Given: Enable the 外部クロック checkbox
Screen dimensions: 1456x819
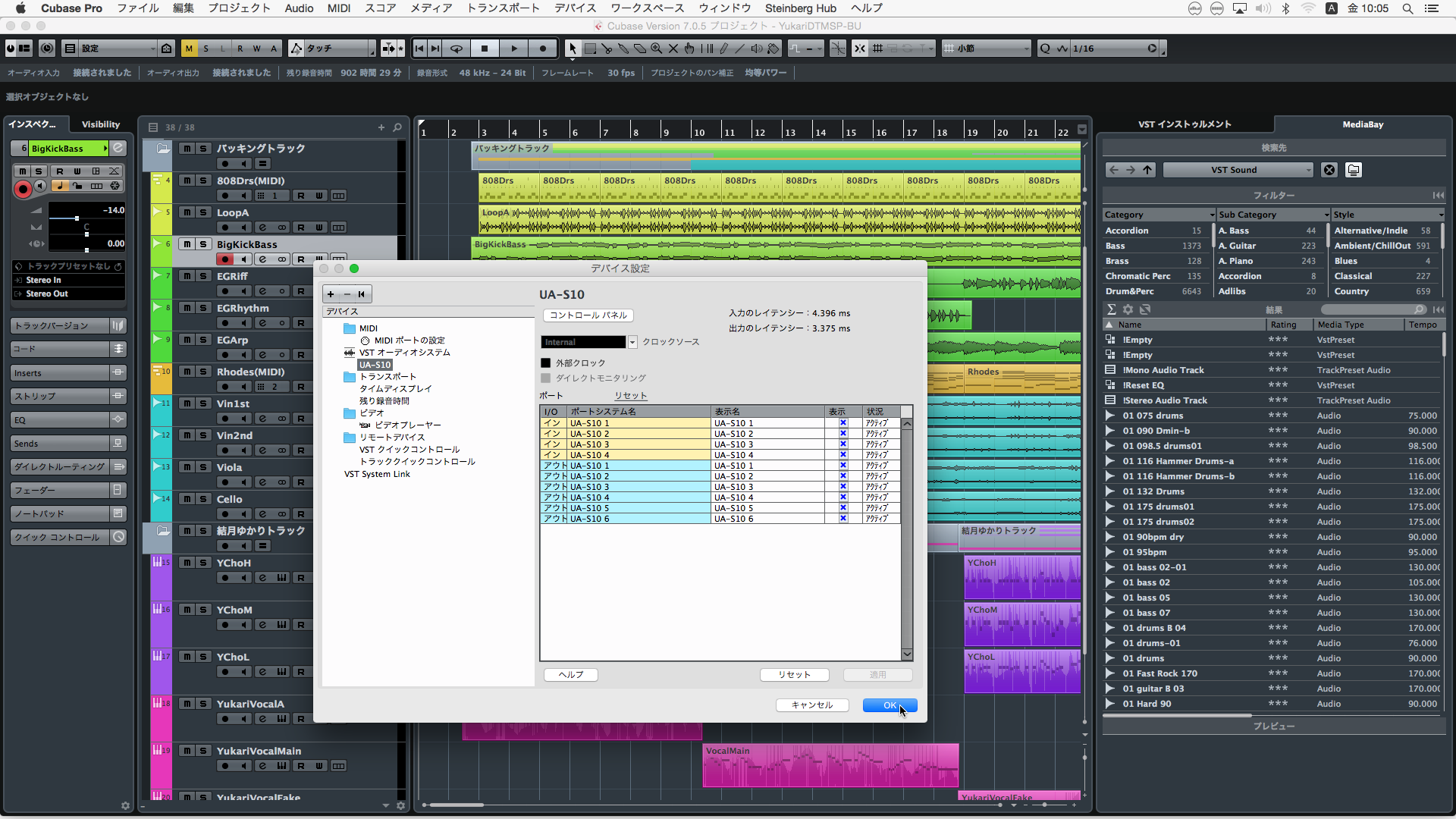Looking at the screenshot, I should tap(545, 363).
